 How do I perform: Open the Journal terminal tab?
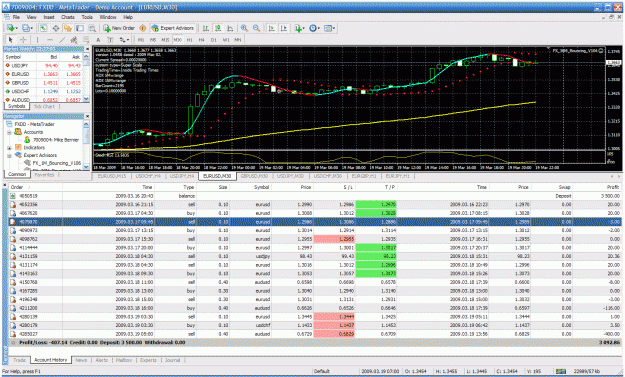(173, 360)
